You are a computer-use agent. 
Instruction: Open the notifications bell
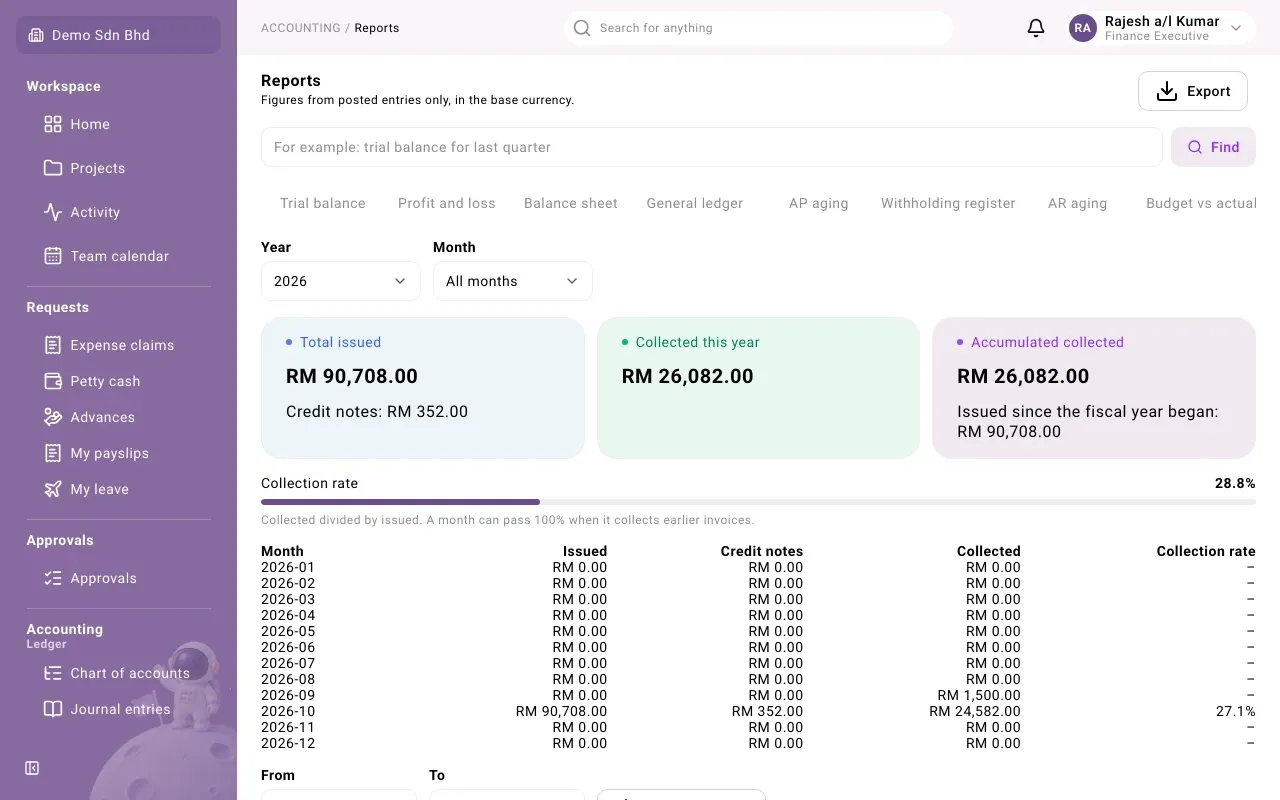1036,28
